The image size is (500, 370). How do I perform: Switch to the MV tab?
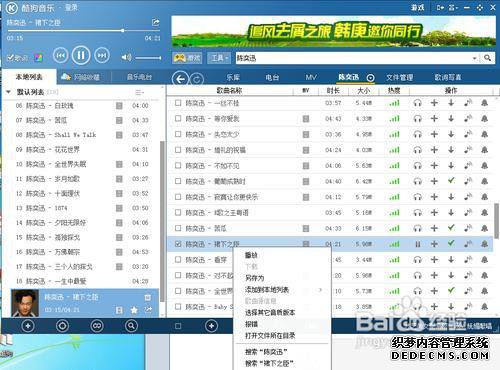tap(311, 77)
